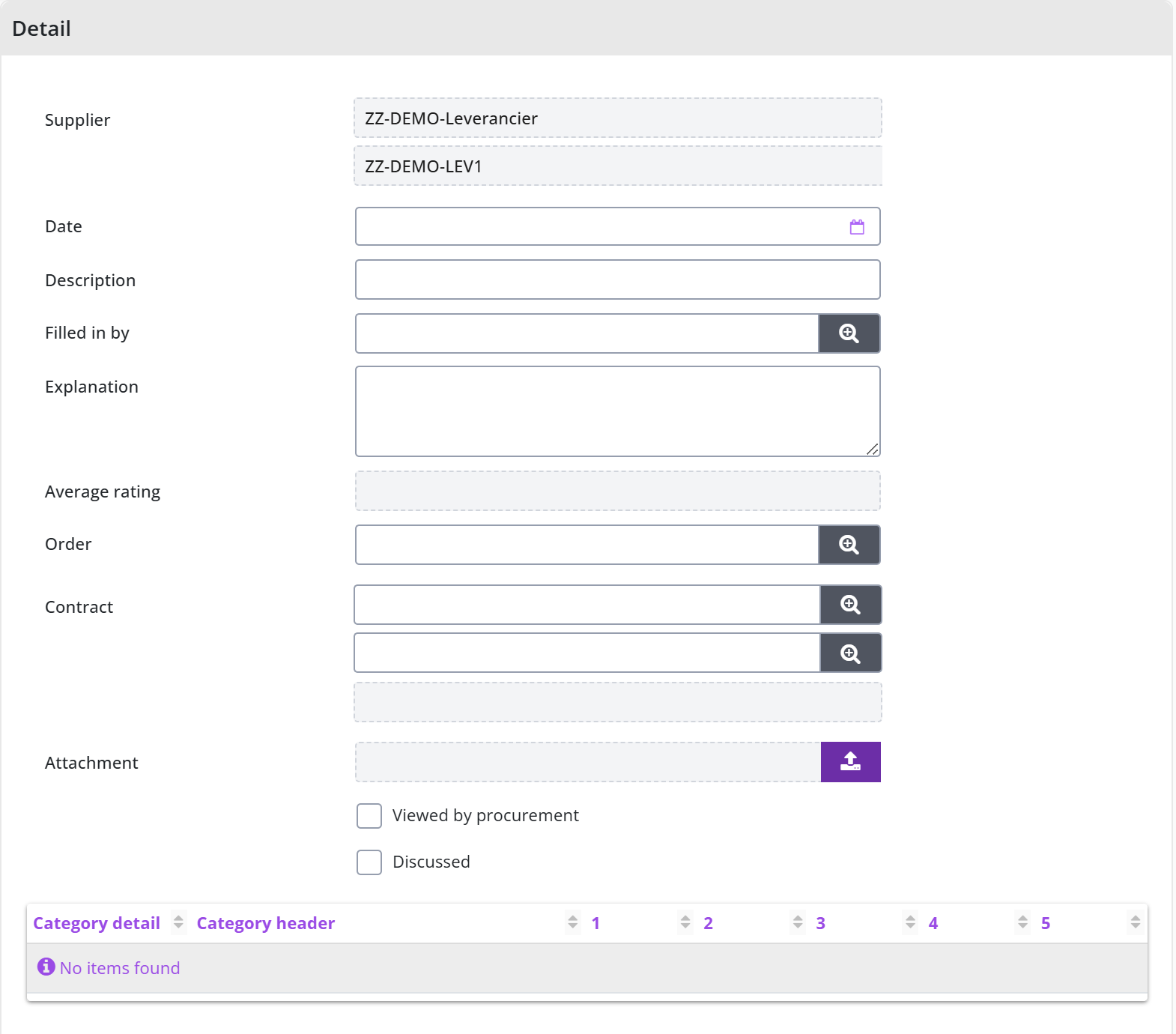Screen dimensions: 1176x1034
Task: Click the sort arrows for column 4
Action: tap(1022, 922)
